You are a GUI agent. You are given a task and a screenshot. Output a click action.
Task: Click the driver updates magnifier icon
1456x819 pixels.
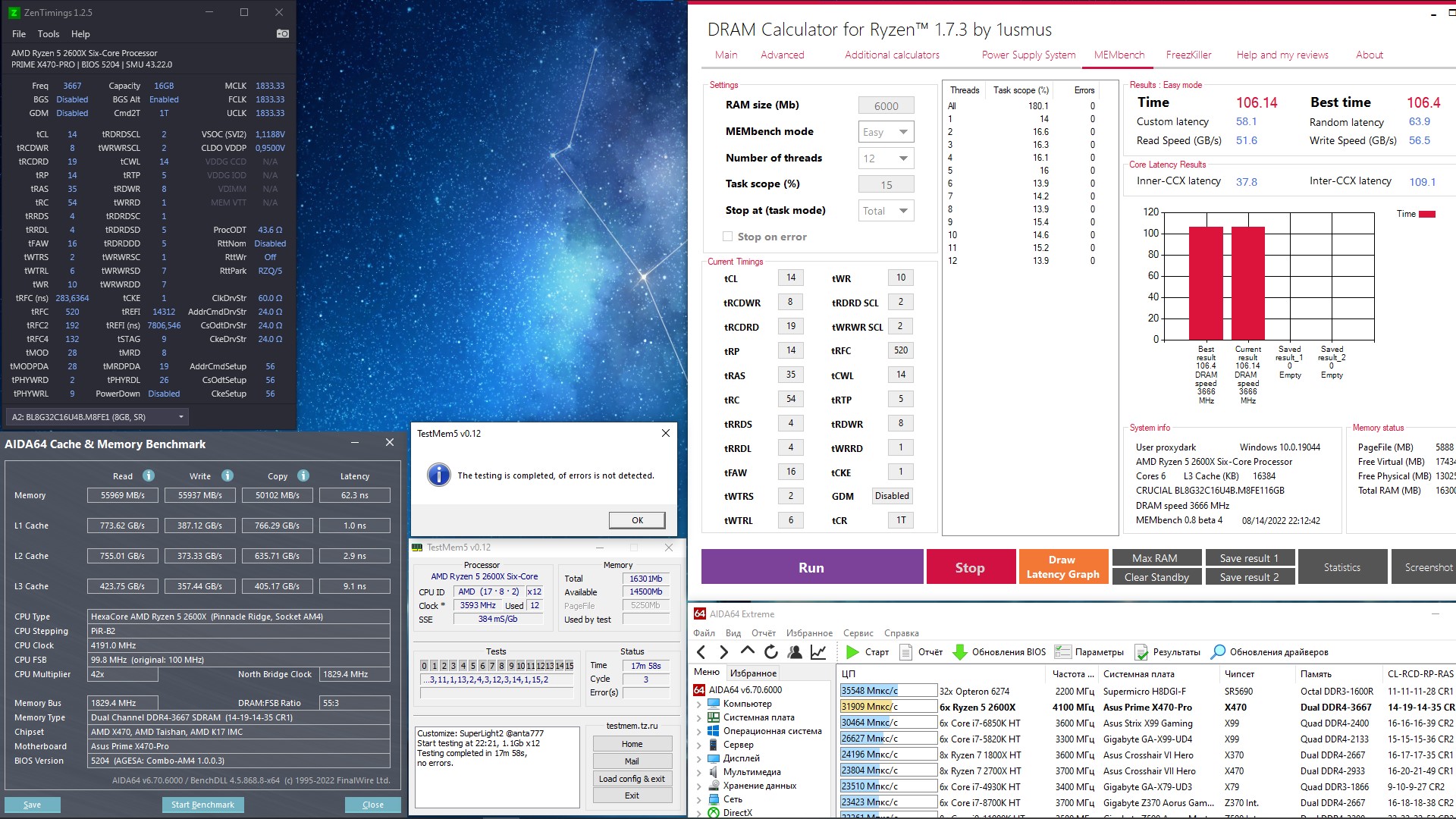[1218, 651]
